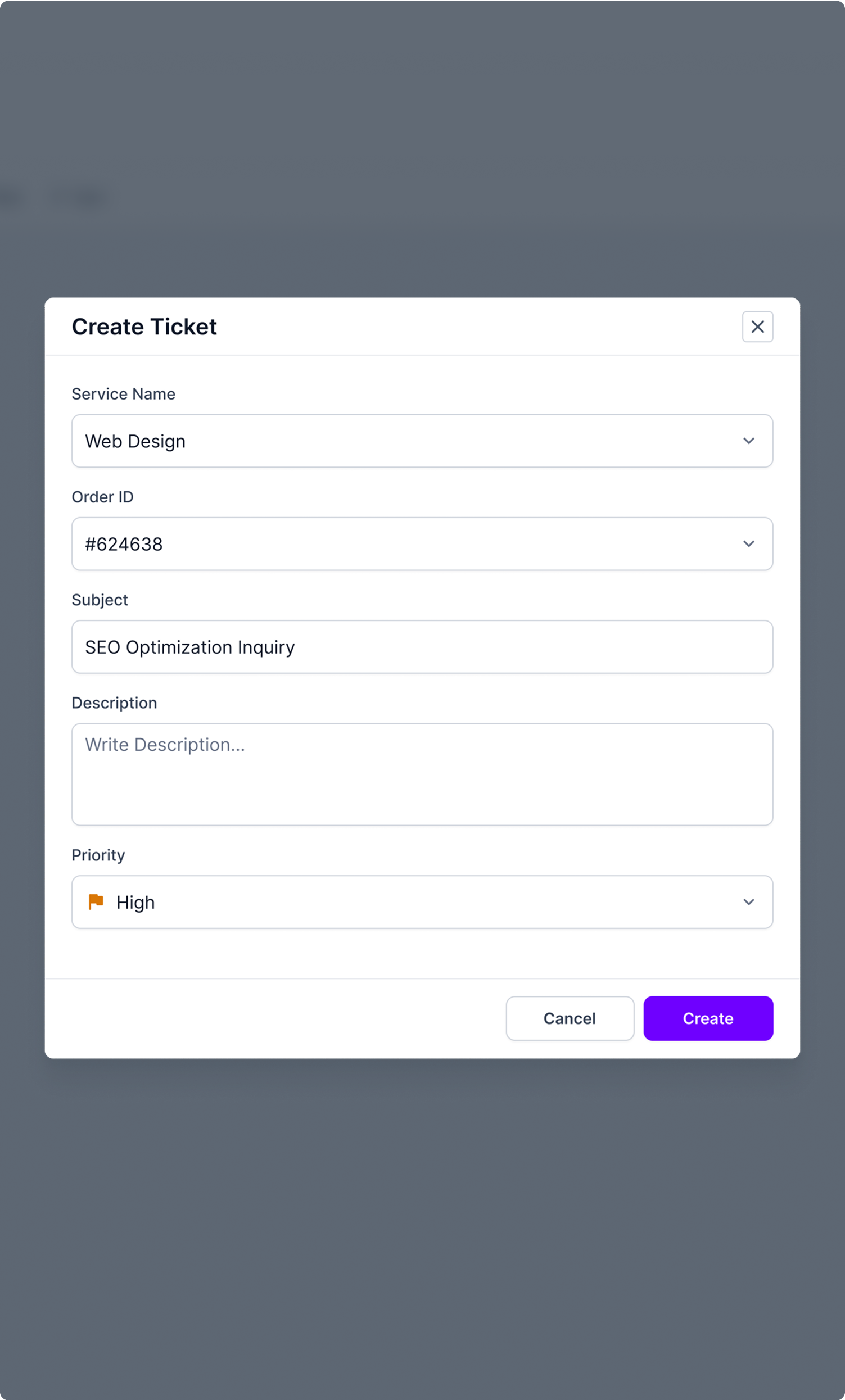
Task: Expand the Priority chevron arrow
Action: click(749, 902)
